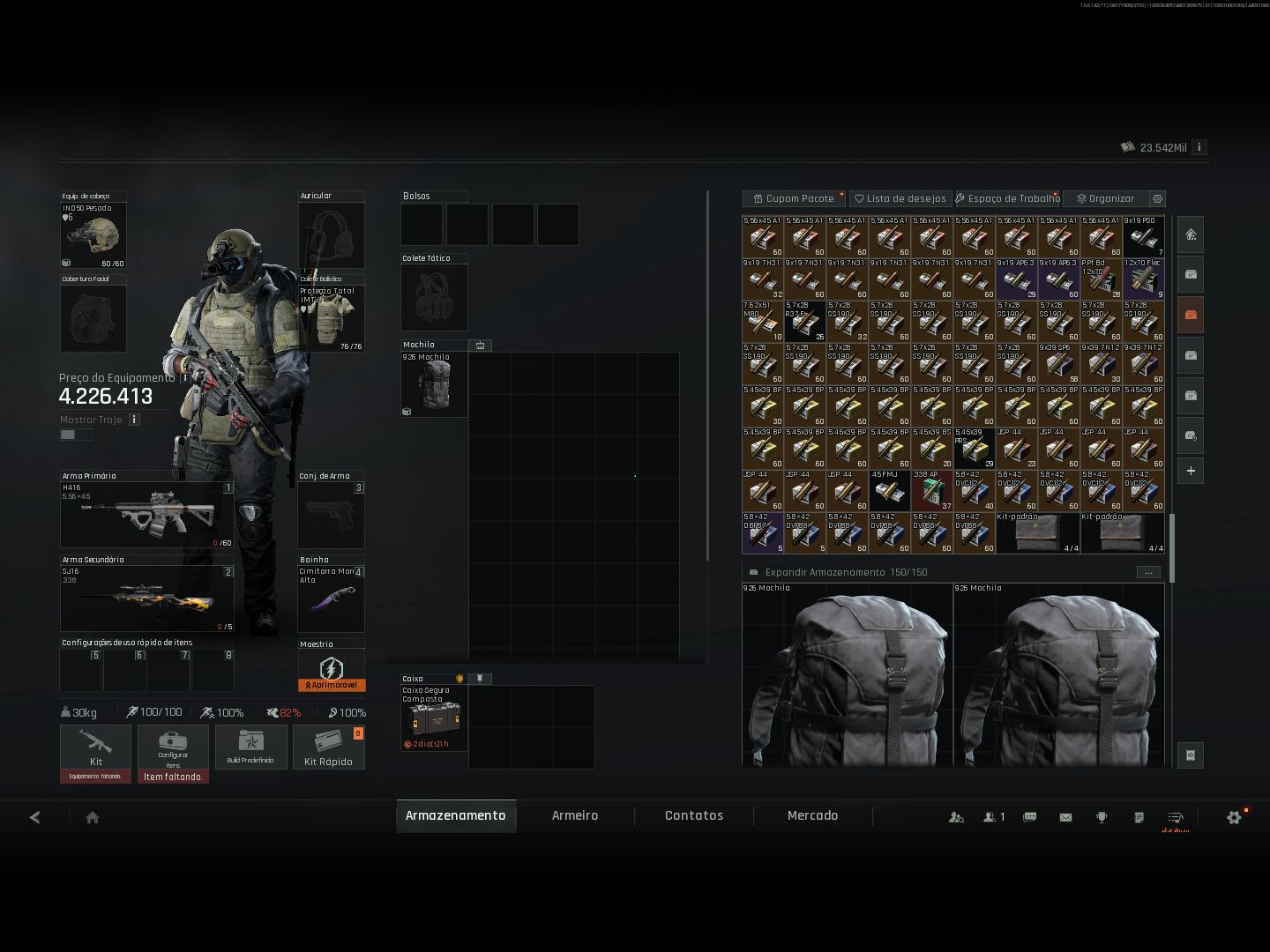Expand the Organizar option
Screen dimensions: 1270x952
[x=1105, y=198]
